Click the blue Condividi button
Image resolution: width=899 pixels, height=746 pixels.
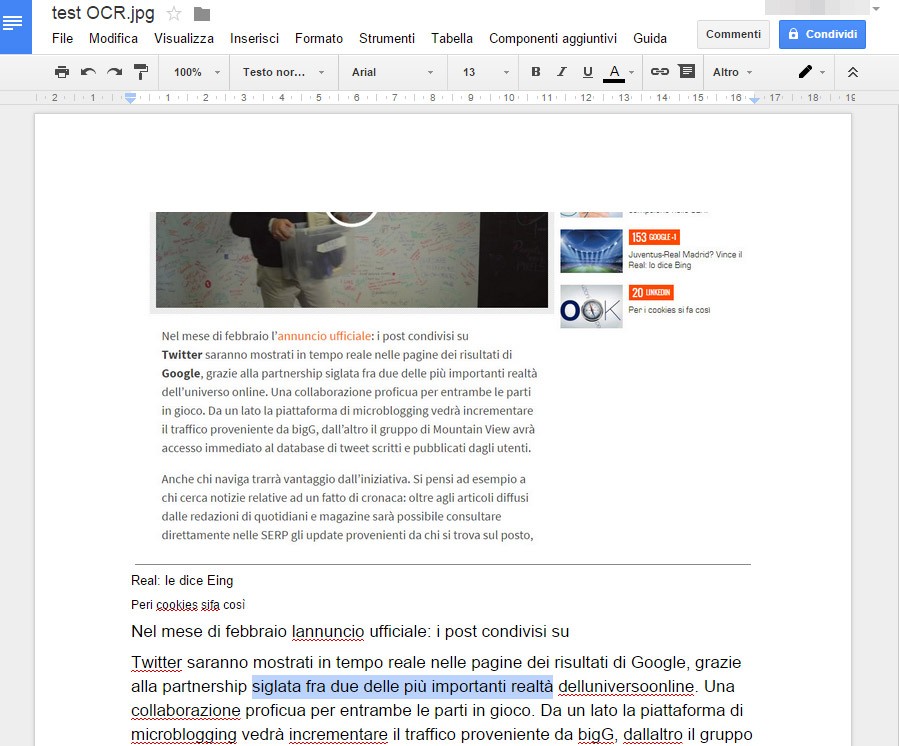tap(821, 33)
